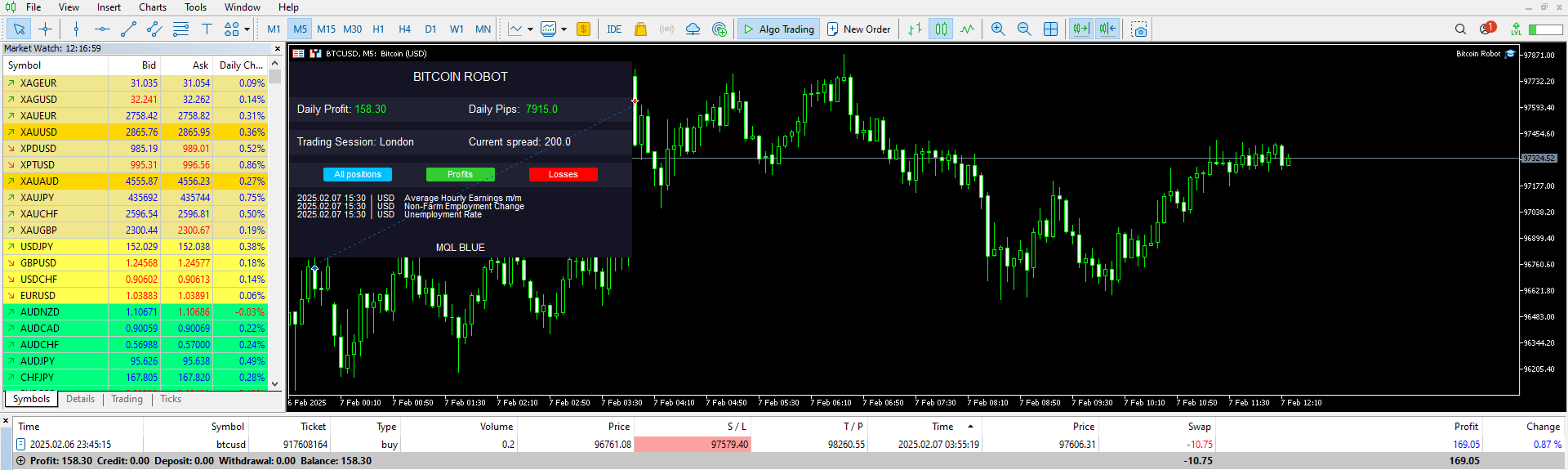Select EURUSD row in Market Watch
The width and height of the screenshot is (1568, 470).
[x=136, y=295]
